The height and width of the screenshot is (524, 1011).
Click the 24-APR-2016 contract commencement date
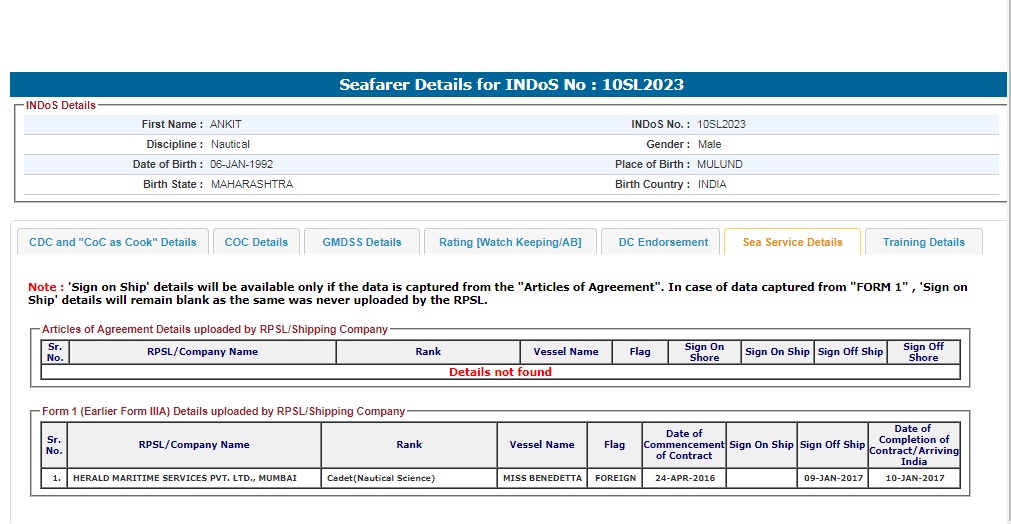point(684,478)
